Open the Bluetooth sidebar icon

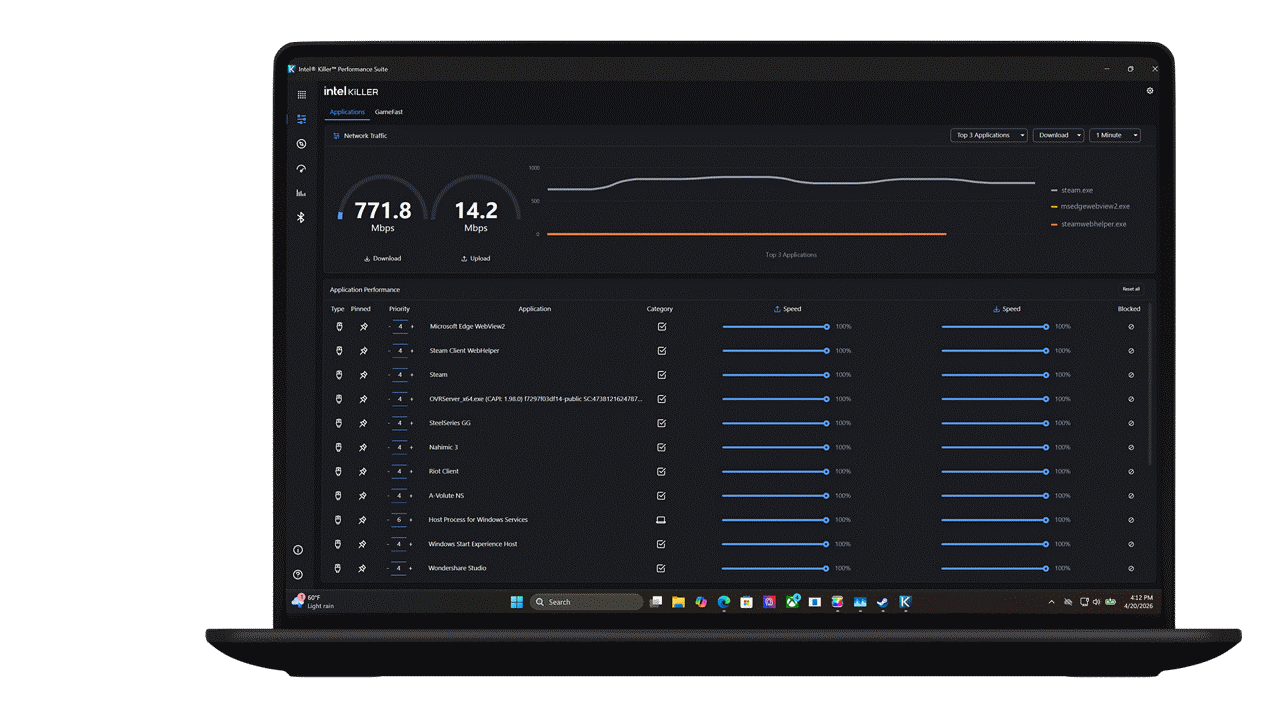301,217
